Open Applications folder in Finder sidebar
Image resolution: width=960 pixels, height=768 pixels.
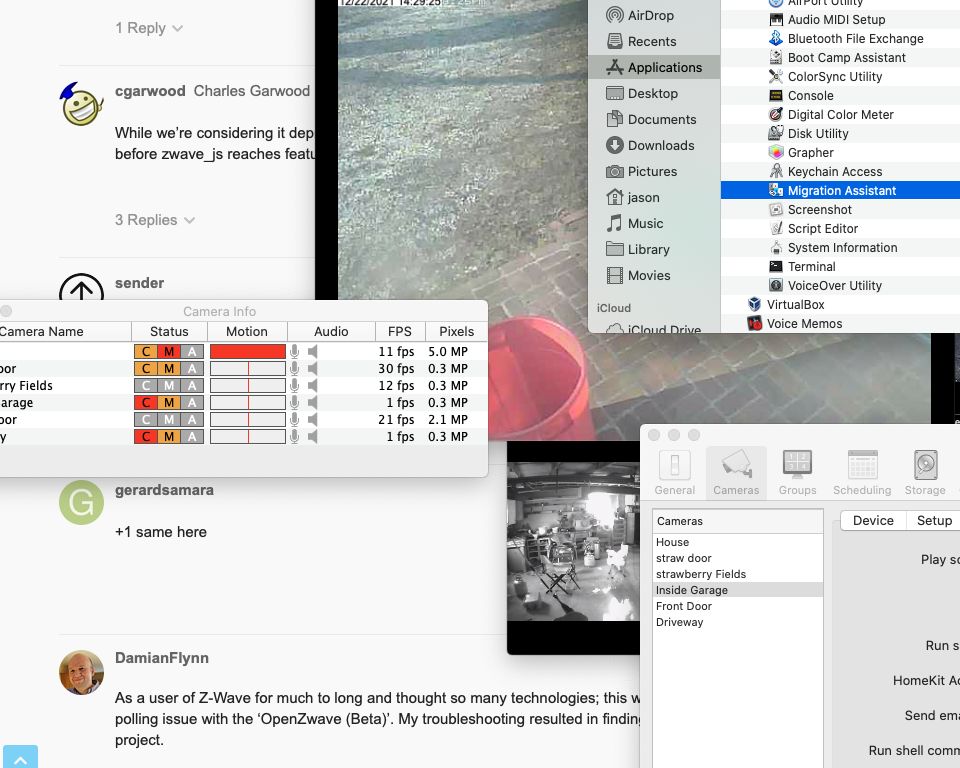(653, 67)
